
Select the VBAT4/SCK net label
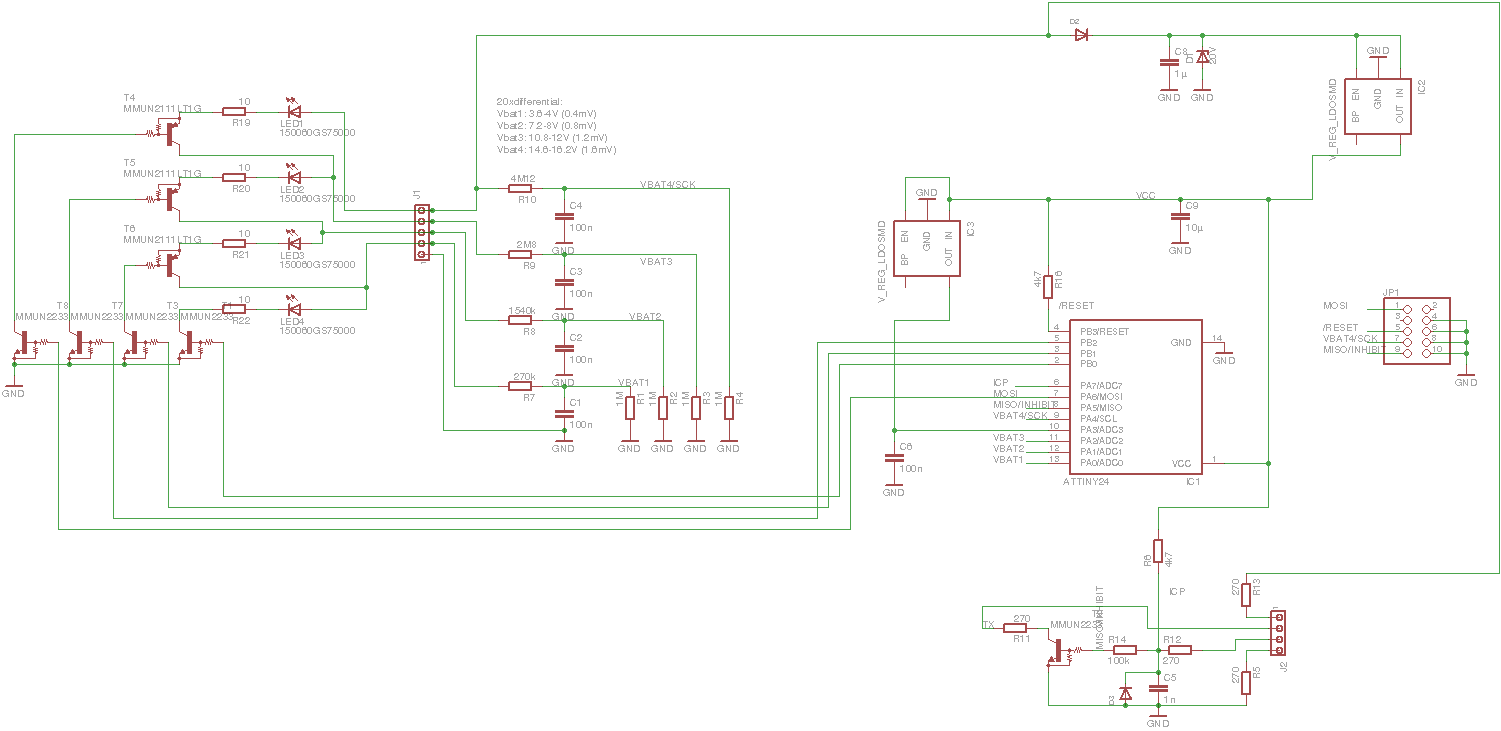(667, 184)
